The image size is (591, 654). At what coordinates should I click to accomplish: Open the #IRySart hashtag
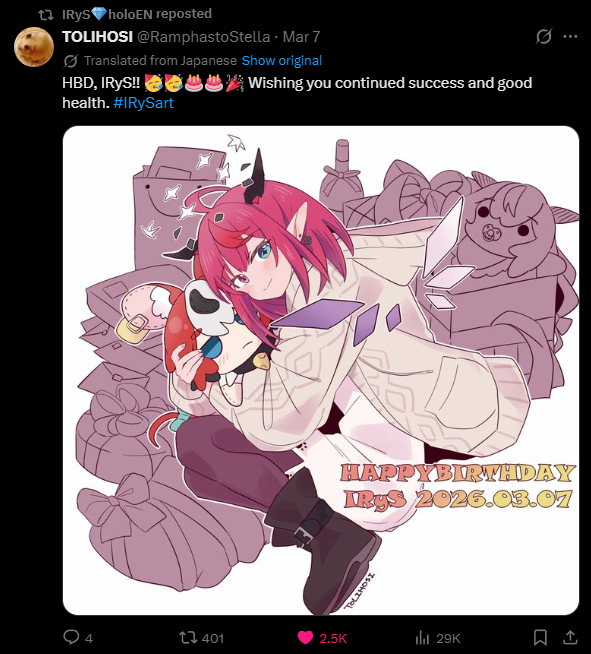[143, 103]
